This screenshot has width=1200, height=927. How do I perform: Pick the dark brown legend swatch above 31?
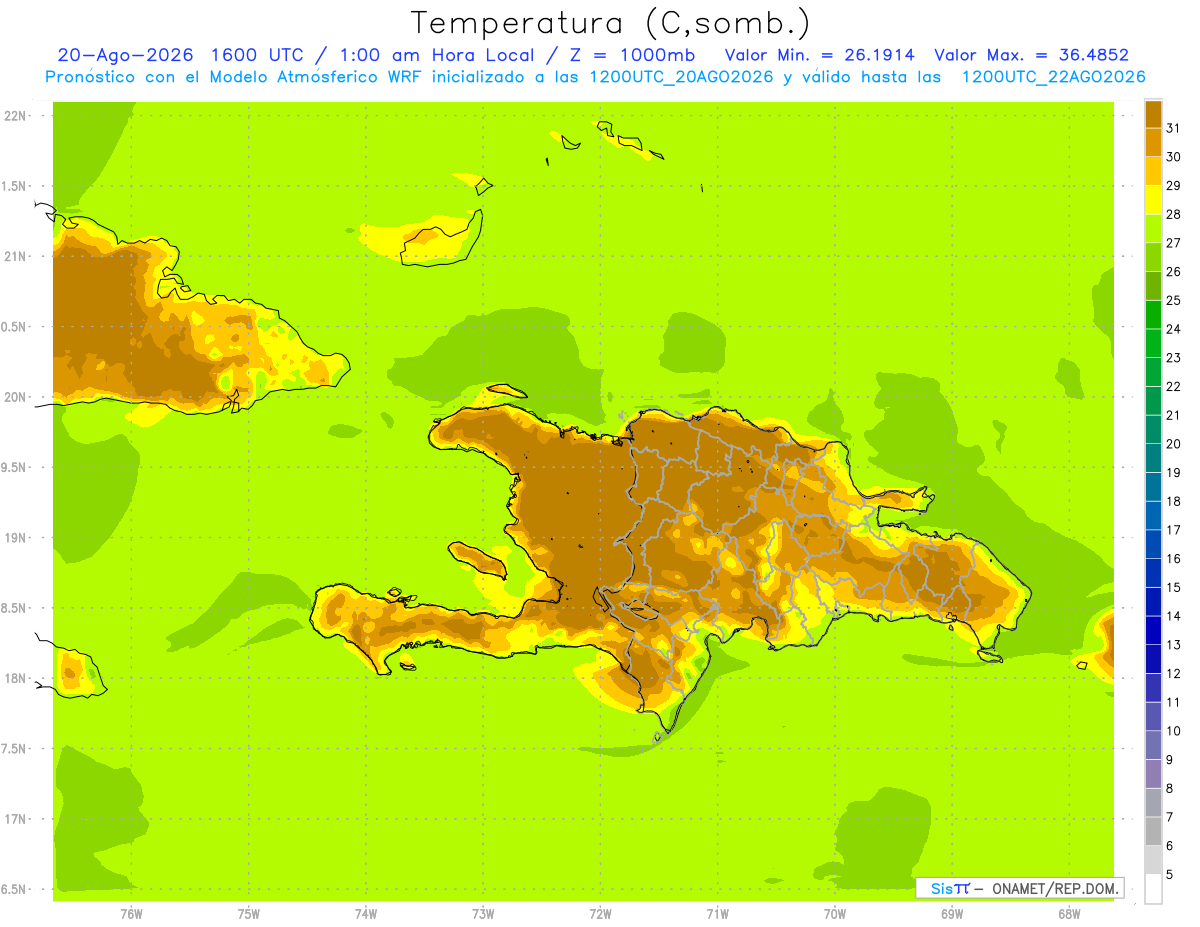(x=1153, y=114)
